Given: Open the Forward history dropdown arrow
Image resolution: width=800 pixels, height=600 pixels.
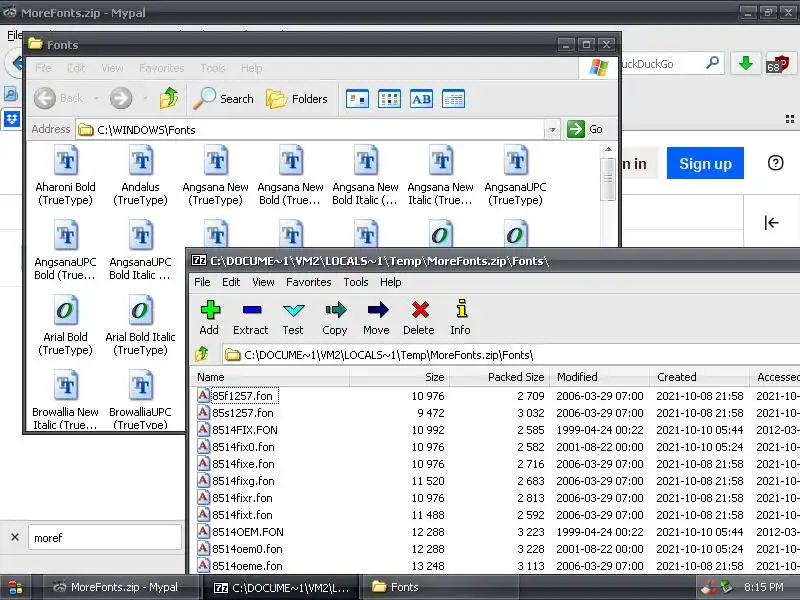Looking at the screenshot, I should pos(145,98).
